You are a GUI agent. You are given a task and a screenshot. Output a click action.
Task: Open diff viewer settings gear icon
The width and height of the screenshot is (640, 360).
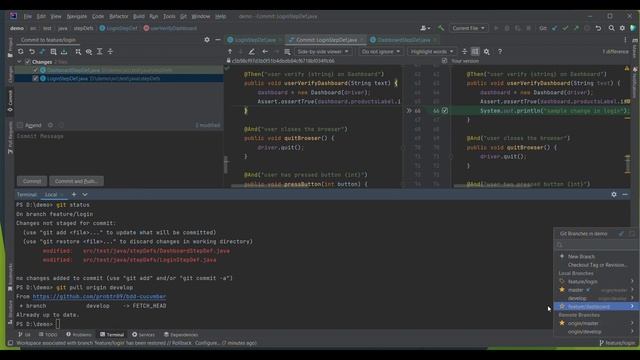[x=487, y=52]
